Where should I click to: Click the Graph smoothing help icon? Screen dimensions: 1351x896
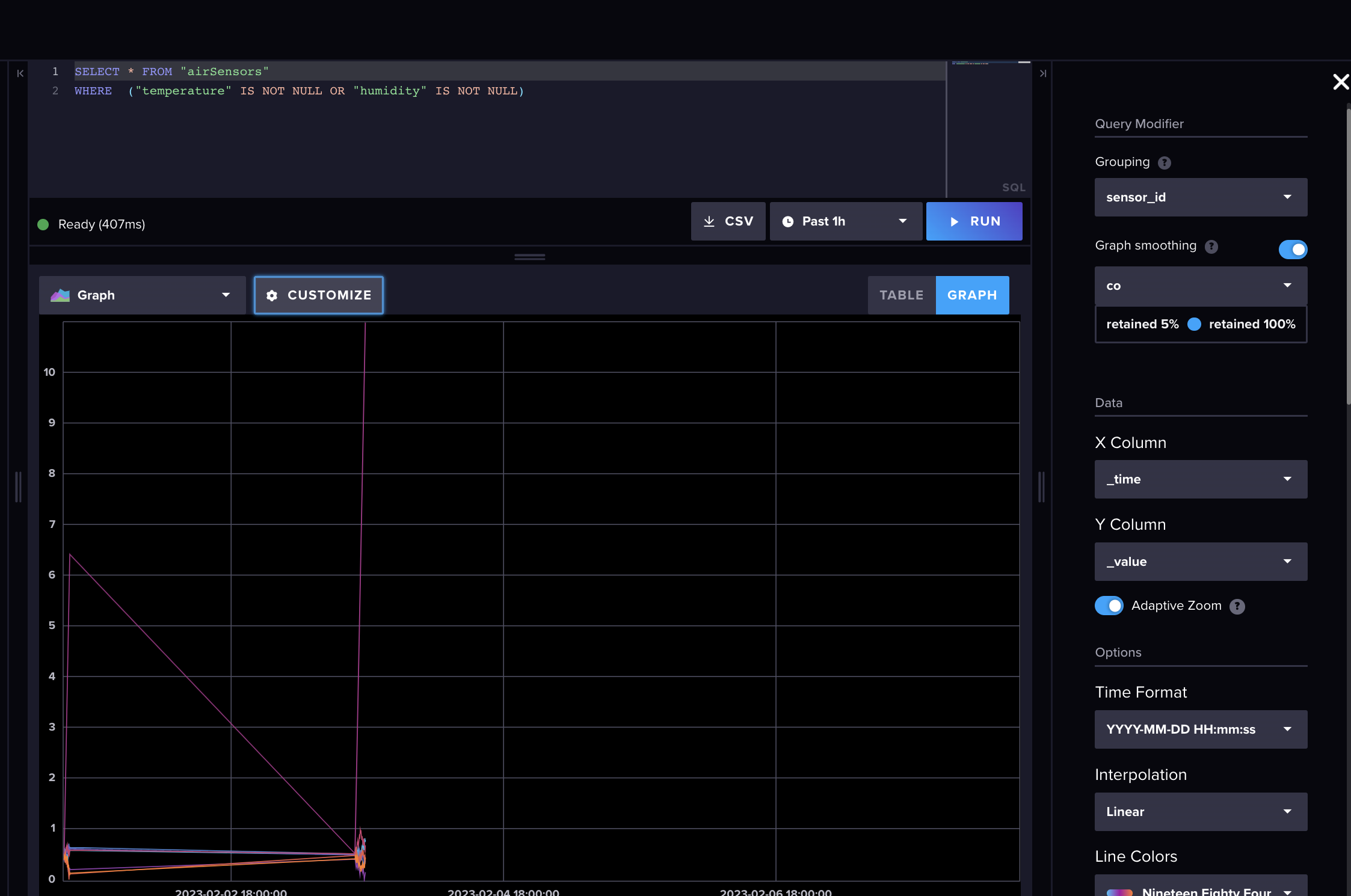point(1213,247)
